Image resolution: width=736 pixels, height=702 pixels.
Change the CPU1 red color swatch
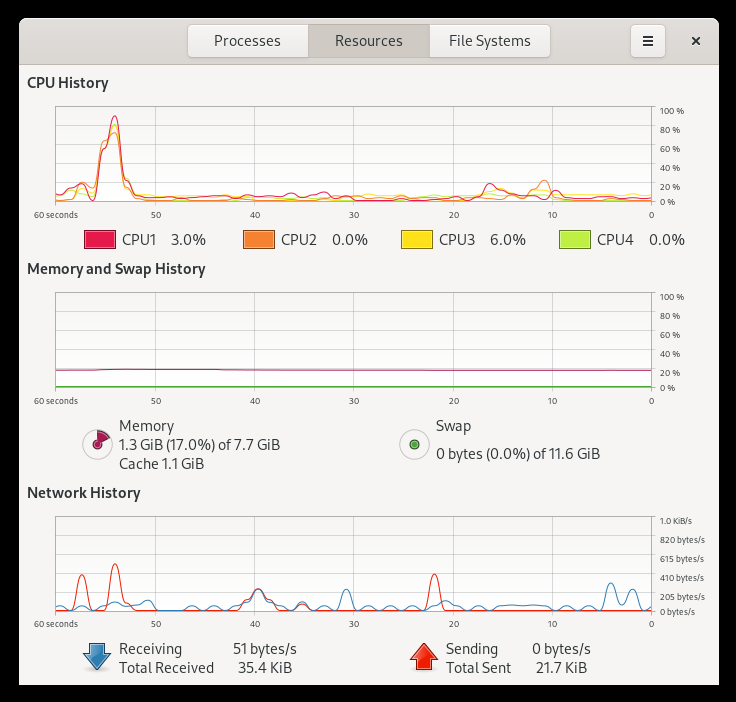pyautogui.click(x=100, y=239)
